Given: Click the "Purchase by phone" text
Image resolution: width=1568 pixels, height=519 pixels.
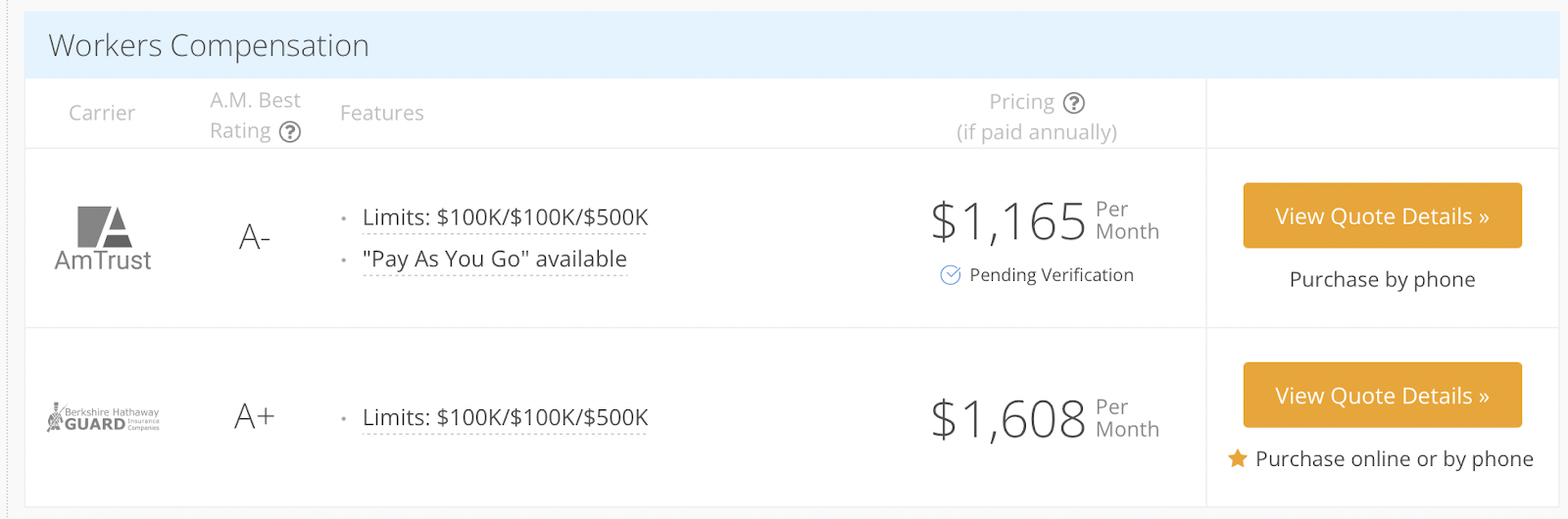Looking at the screenshot, I should (x=1382, y=280).
